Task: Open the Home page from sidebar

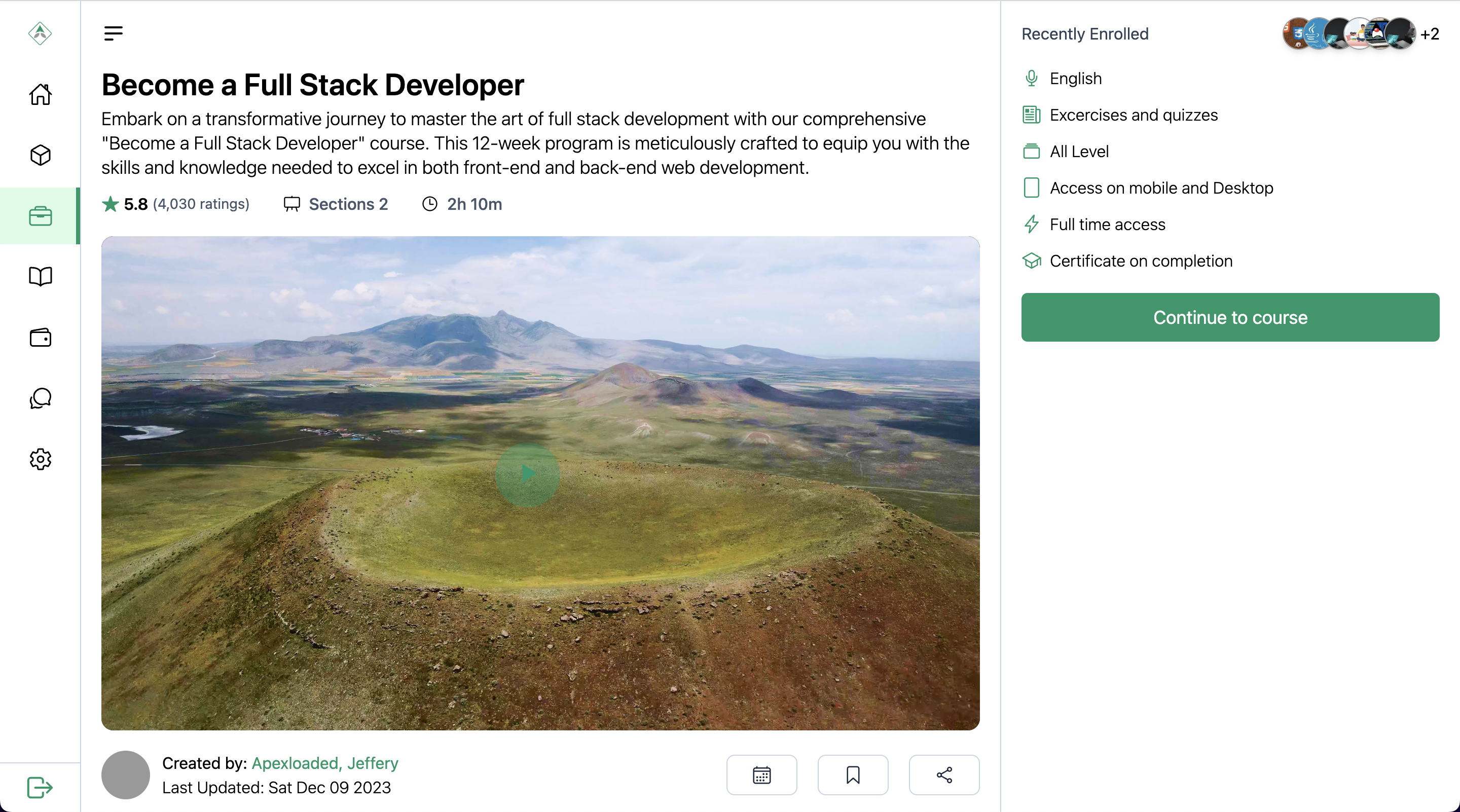Action: [40, 94]
